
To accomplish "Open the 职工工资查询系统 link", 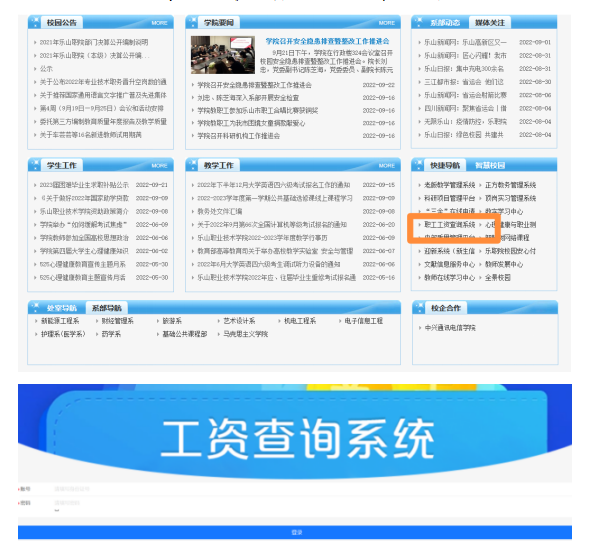I will pyautogui.click(x=449, y=226).
